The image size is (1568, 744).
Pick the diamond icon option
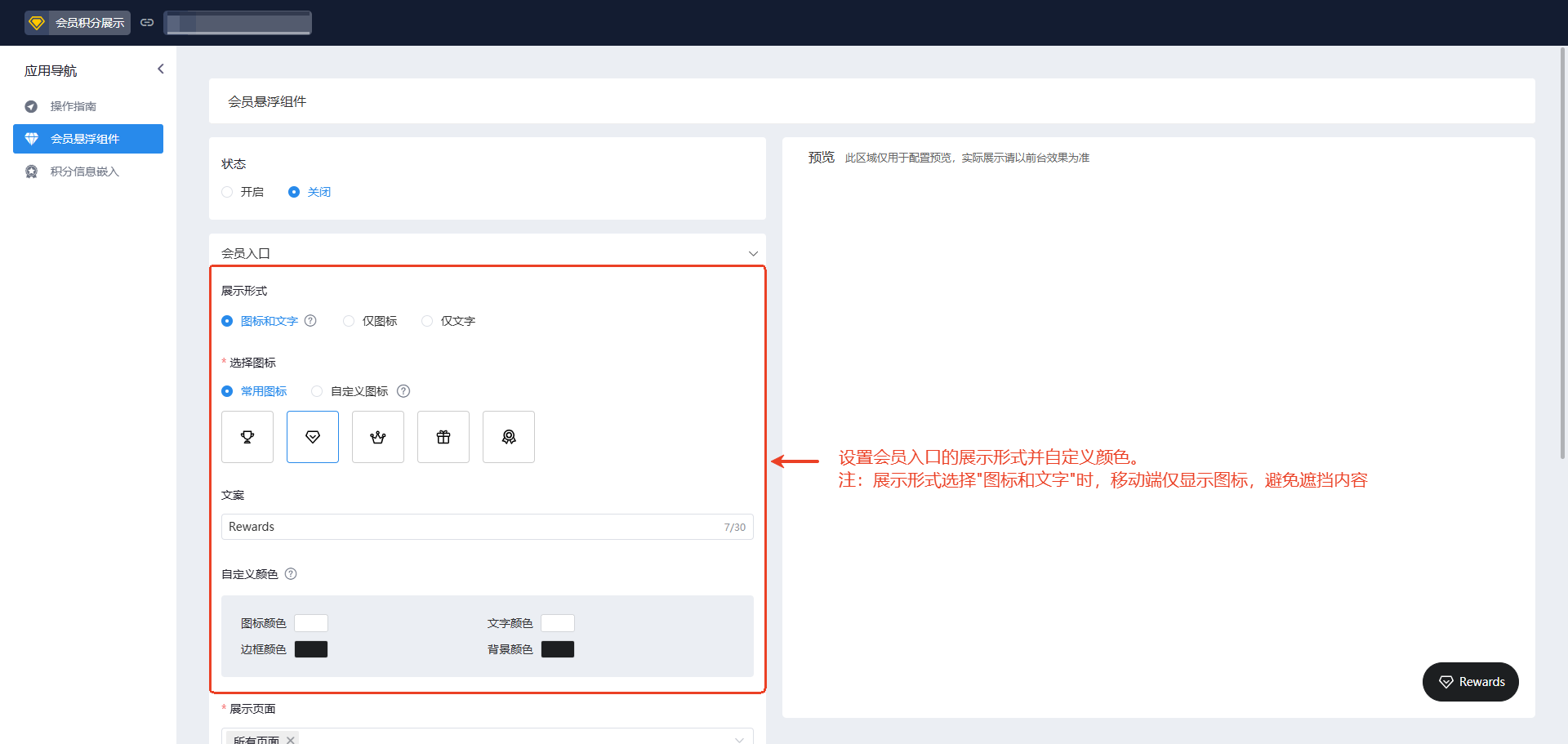[x=313, y=437]
